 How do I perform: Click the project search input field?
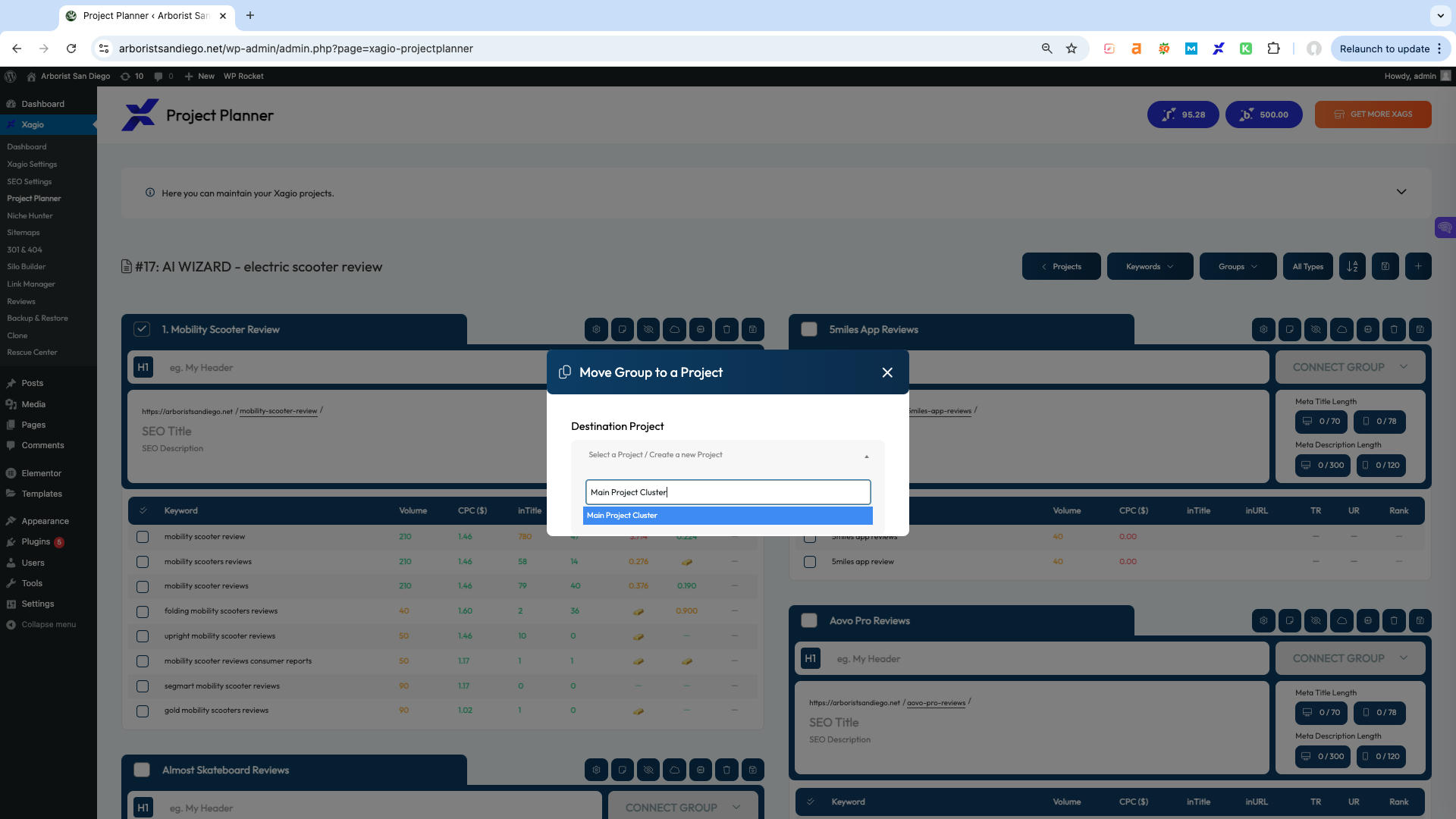coord(728,492)
